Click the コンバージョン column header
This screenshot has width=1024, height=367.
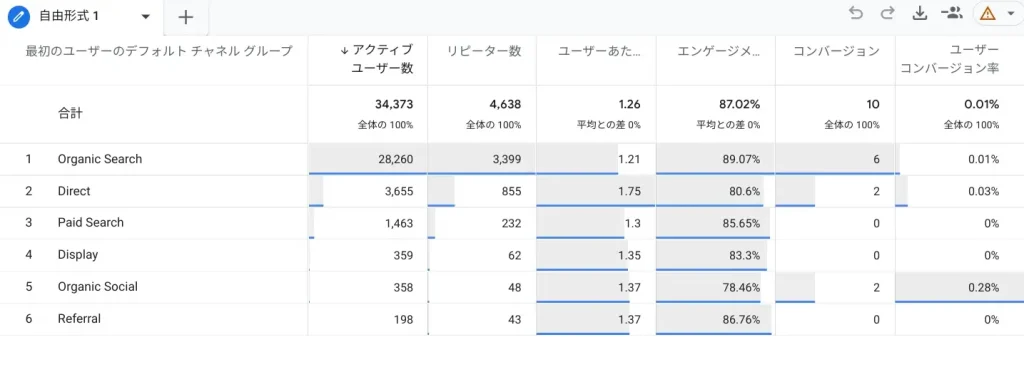click(836, 52)
